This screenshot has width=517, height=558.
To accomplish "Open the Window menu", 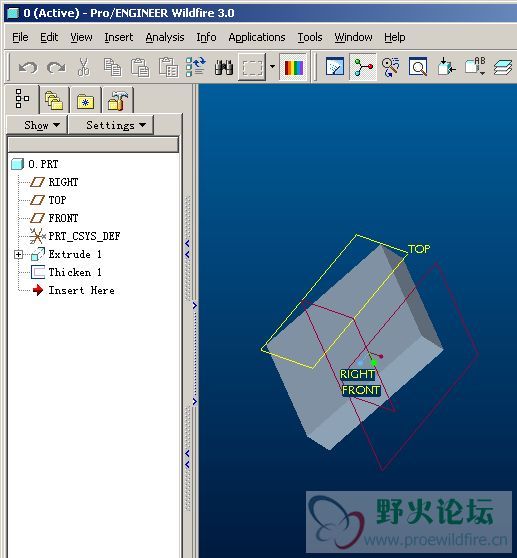I will pos(353,37).
